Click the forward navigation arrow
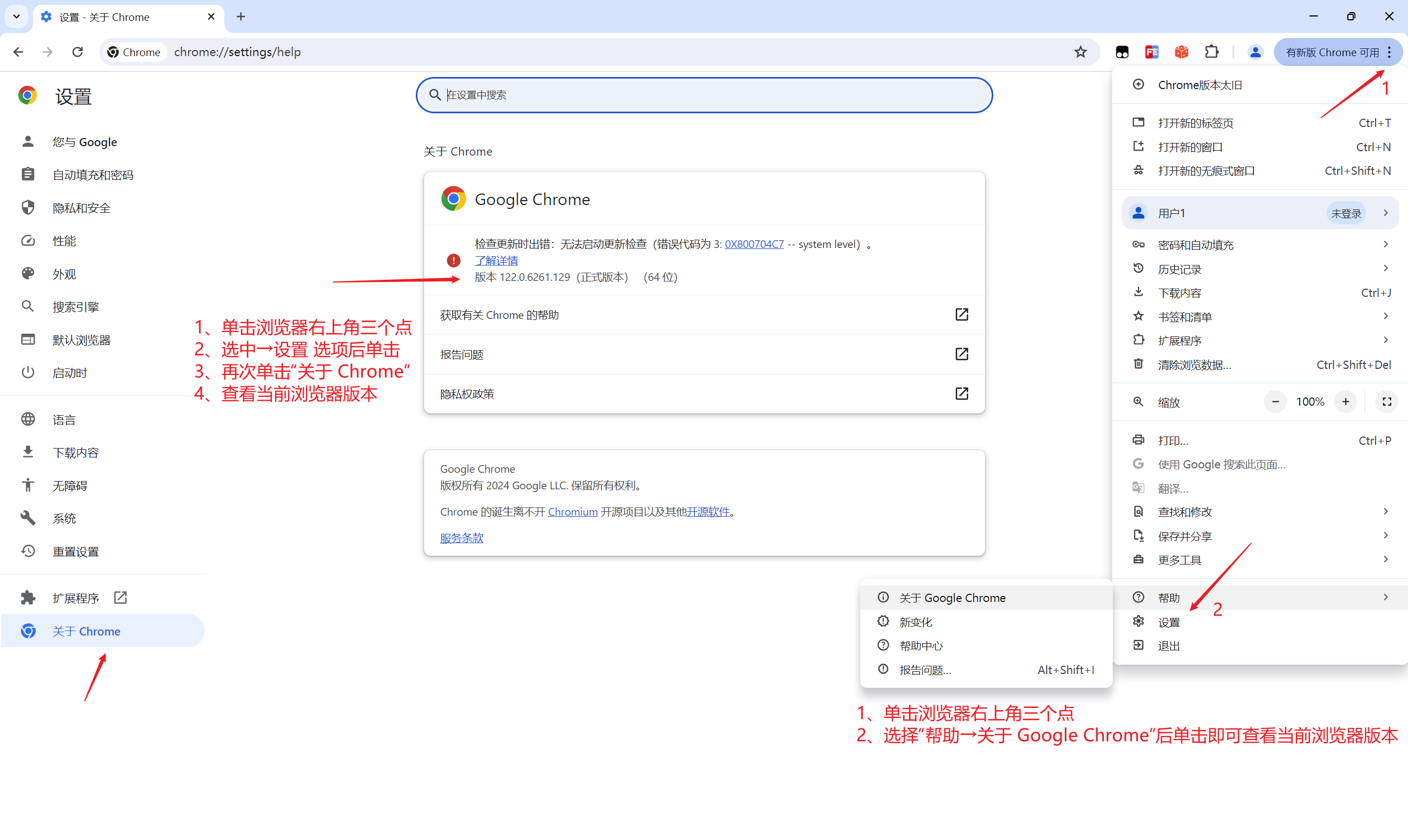Screen dimensions: 1408x840 tap(47, 52)
